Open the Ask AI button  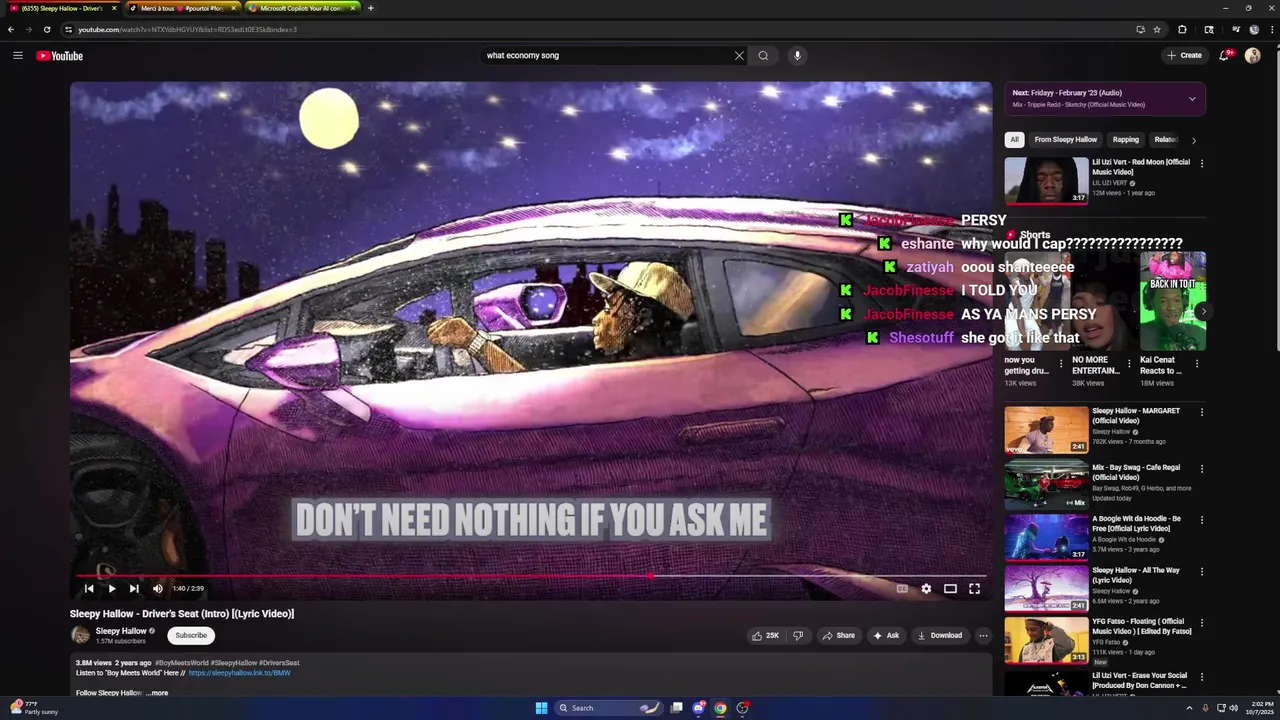886,635
